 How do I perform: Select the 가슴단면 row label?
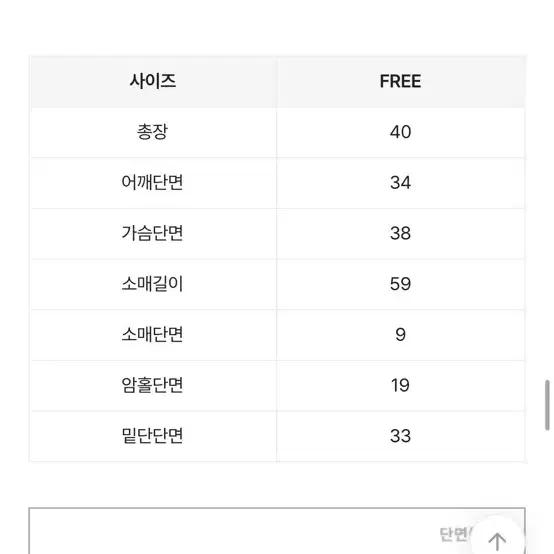[153, 233]
